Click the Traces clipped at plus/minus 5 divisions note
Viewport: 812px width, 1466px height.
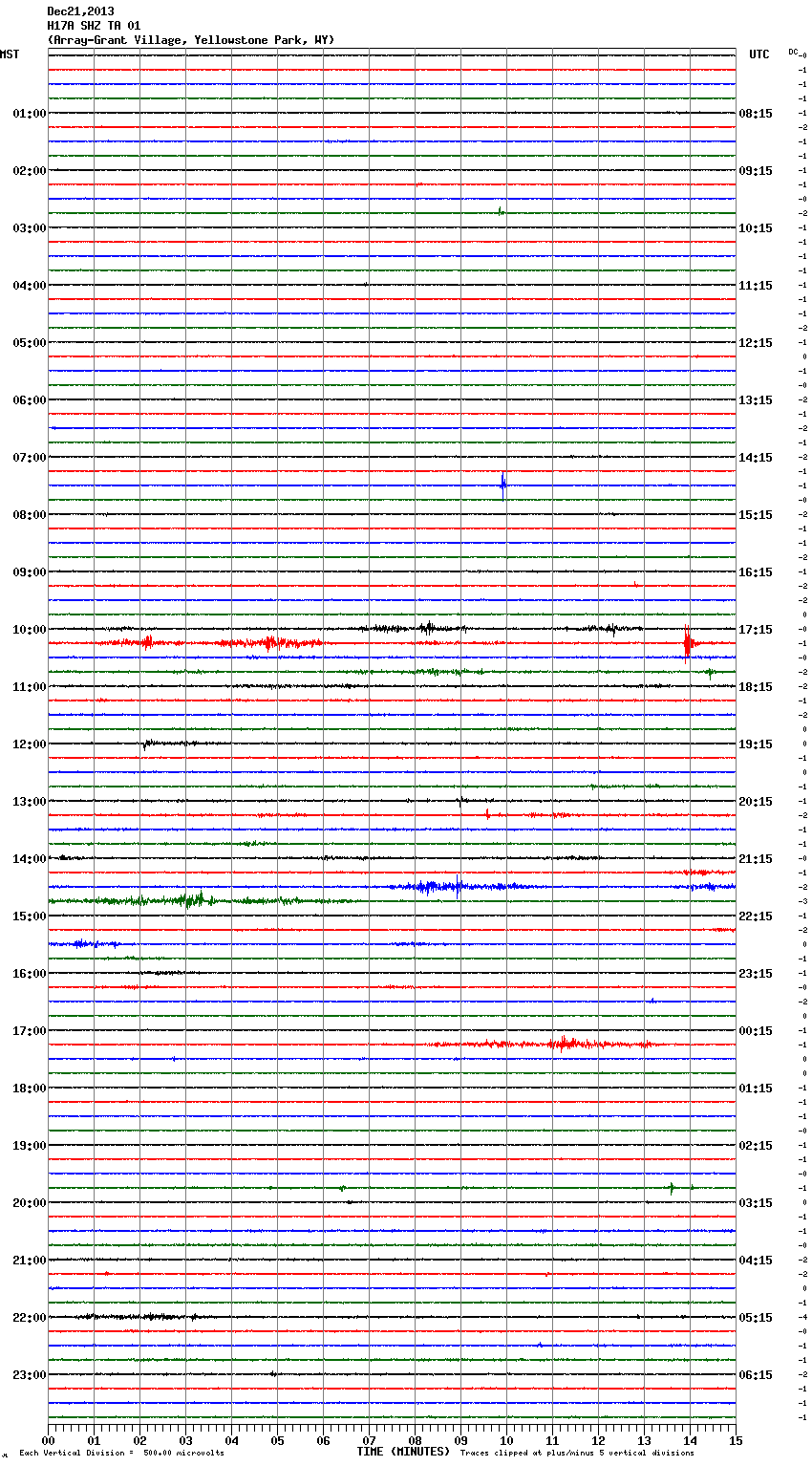point(577,1453)
